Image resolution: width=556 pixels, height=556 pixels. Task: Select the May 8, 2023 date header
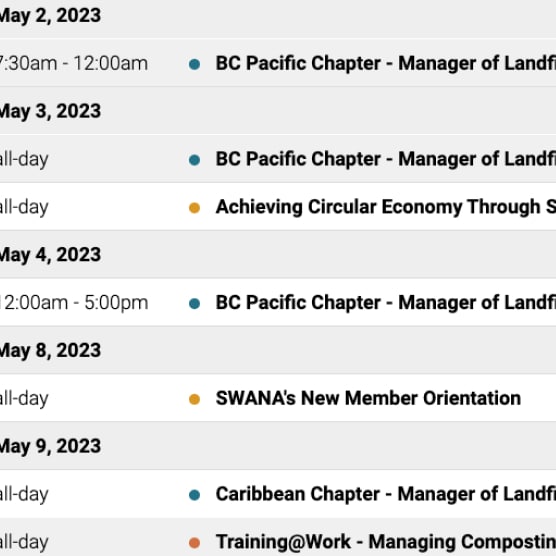(x=50, y=351)
